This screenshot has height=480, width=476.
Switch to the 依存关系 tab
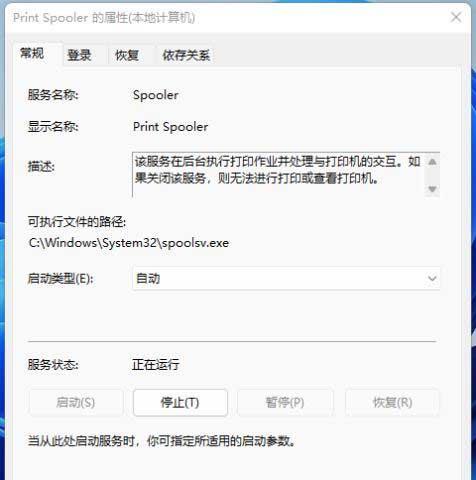(186, 55)
